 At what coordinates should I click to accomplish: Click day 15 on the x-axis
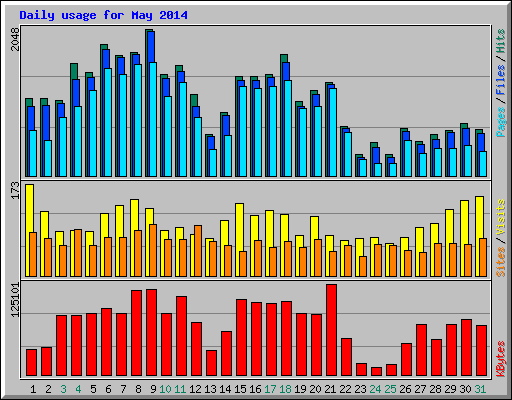(x=240, y=389)
